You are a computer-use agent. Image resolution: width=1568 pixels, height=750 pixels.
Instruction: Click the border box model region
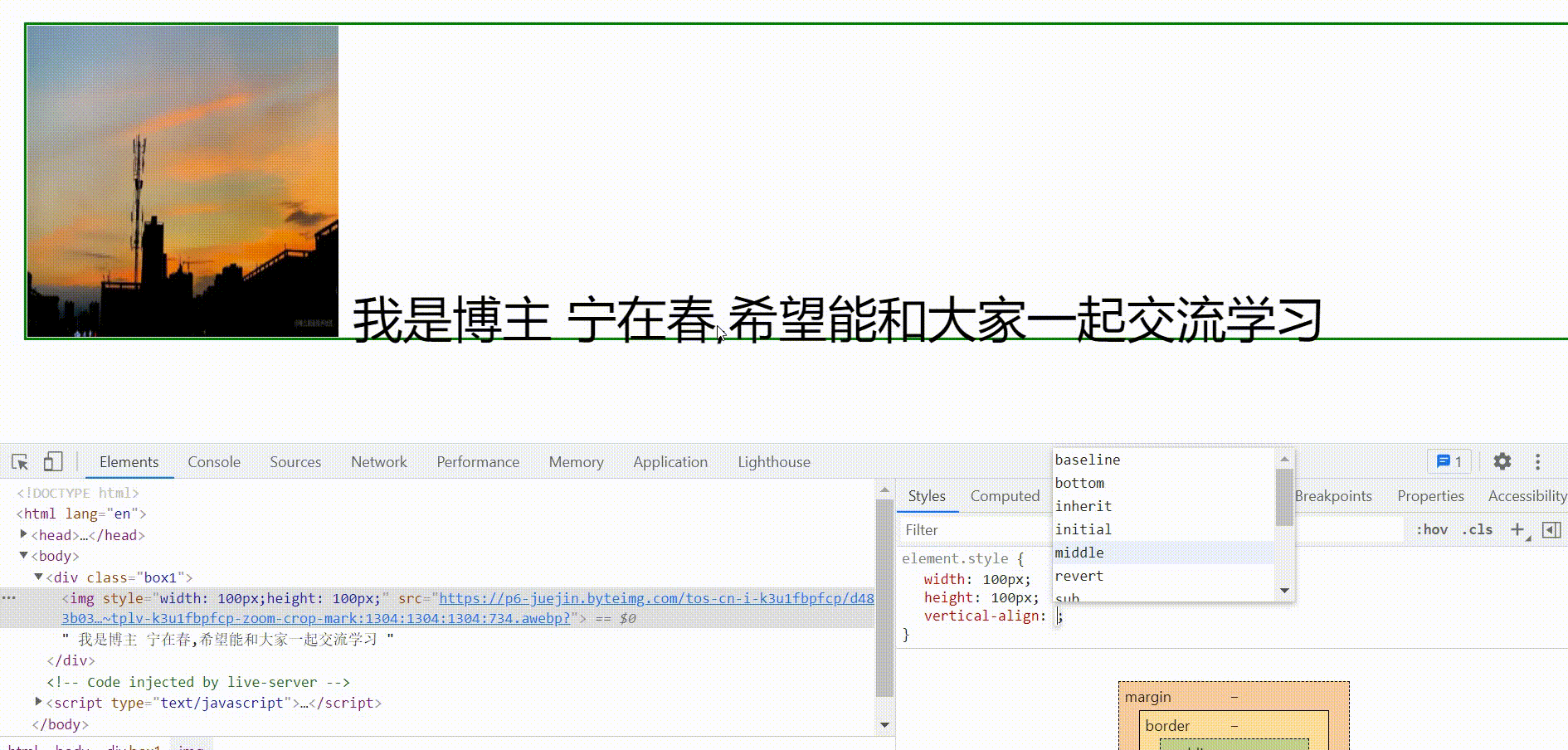click(x=1167, y=726)
